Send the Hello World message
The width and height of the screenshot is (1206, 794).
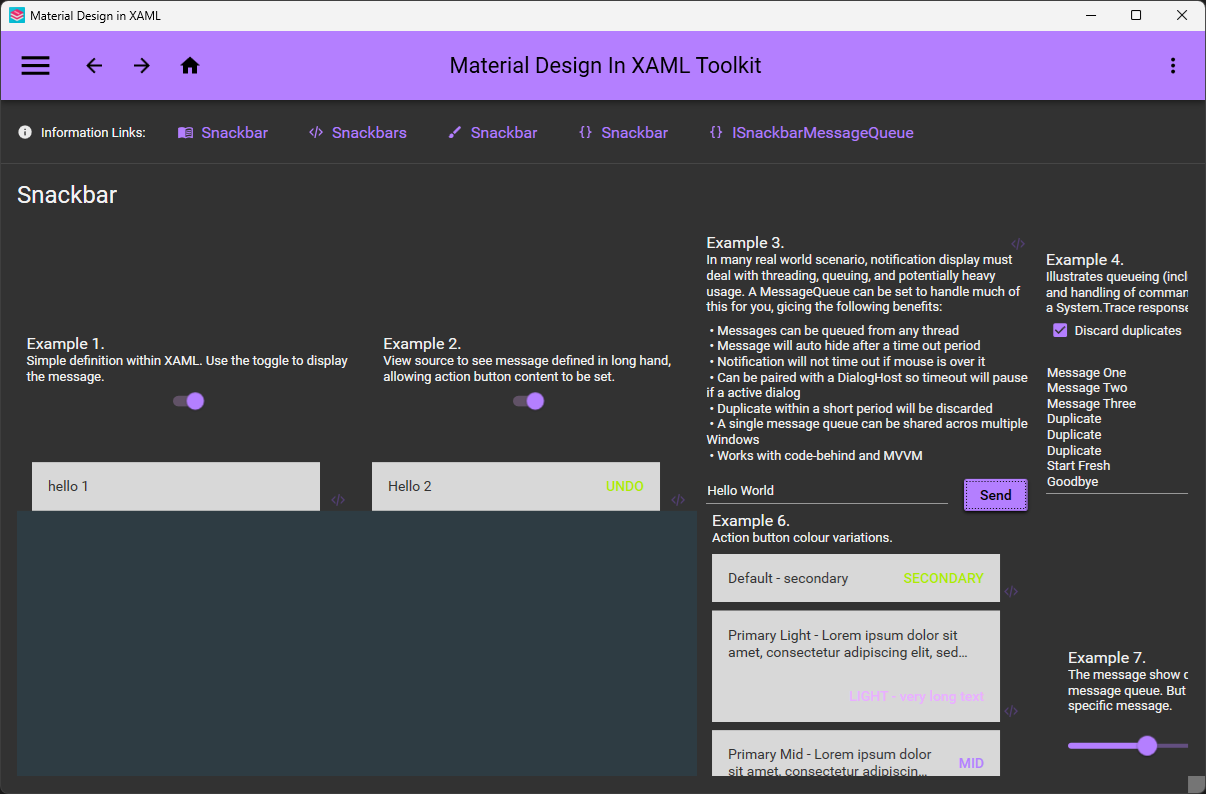[x=996, y=495]
